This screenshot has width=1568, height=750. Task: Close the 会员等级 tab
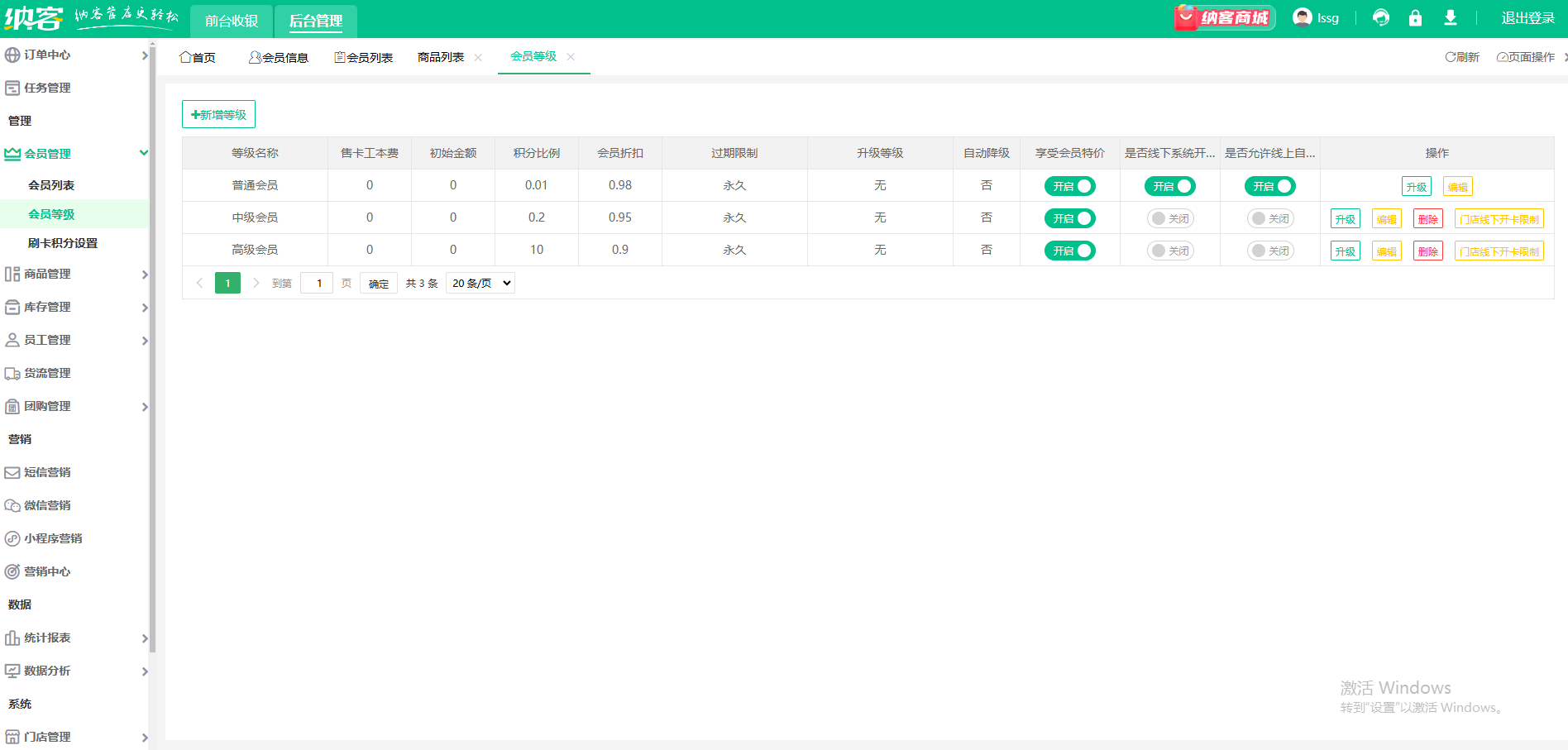click(571, 57)
